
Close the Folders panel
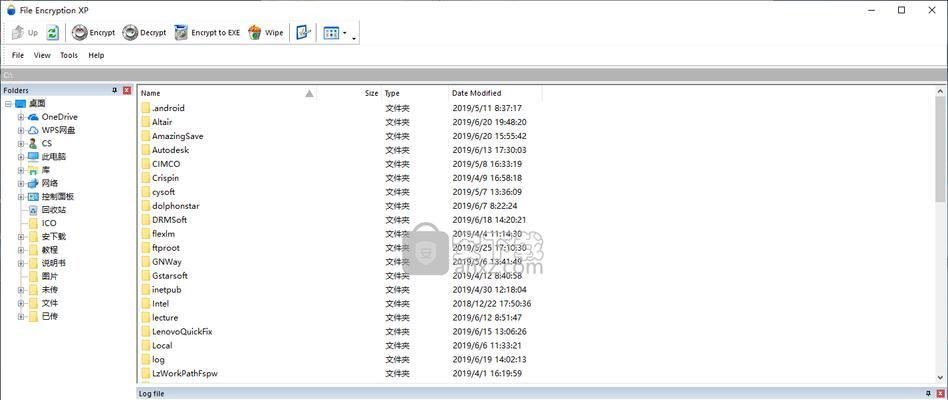[126, 90]
